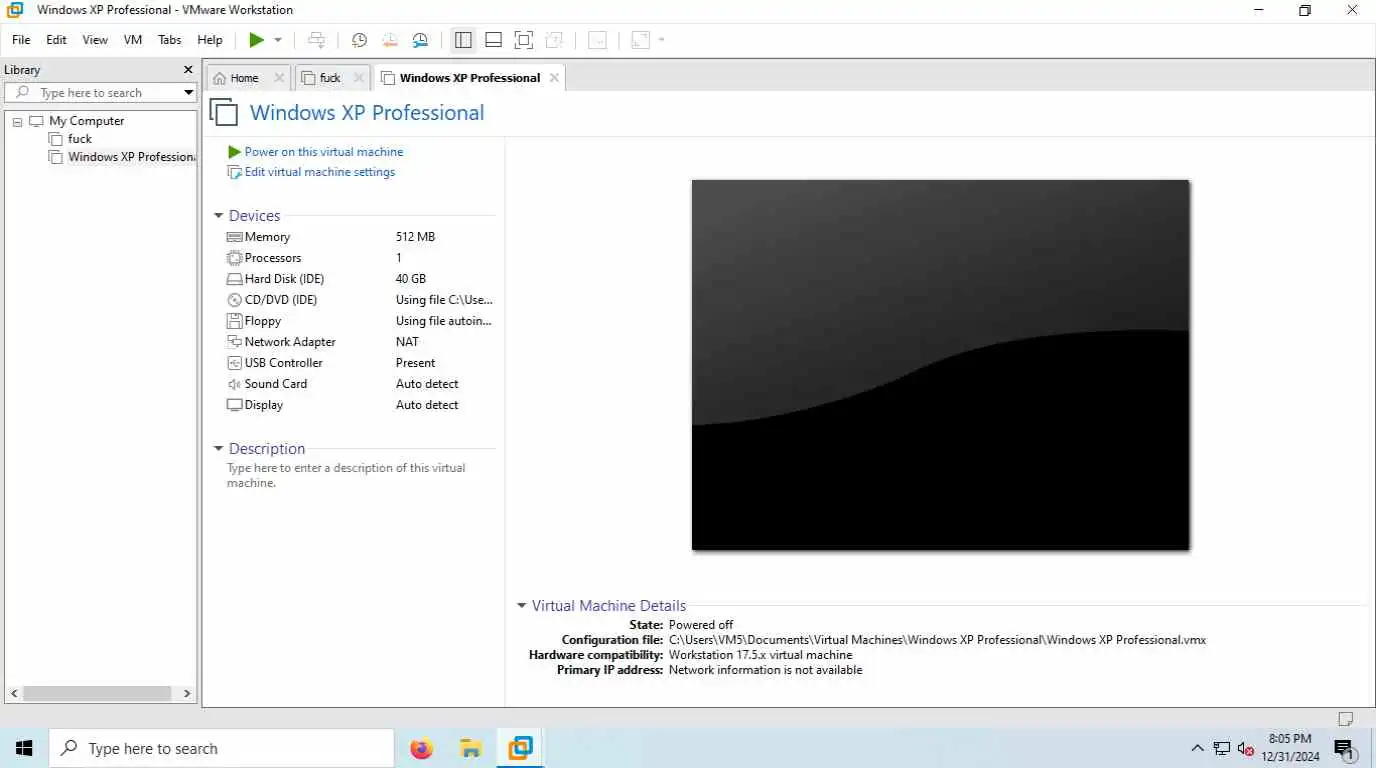
Task: Select the Hard Disk (IDE) device row
Action: (x=360, y=279)
